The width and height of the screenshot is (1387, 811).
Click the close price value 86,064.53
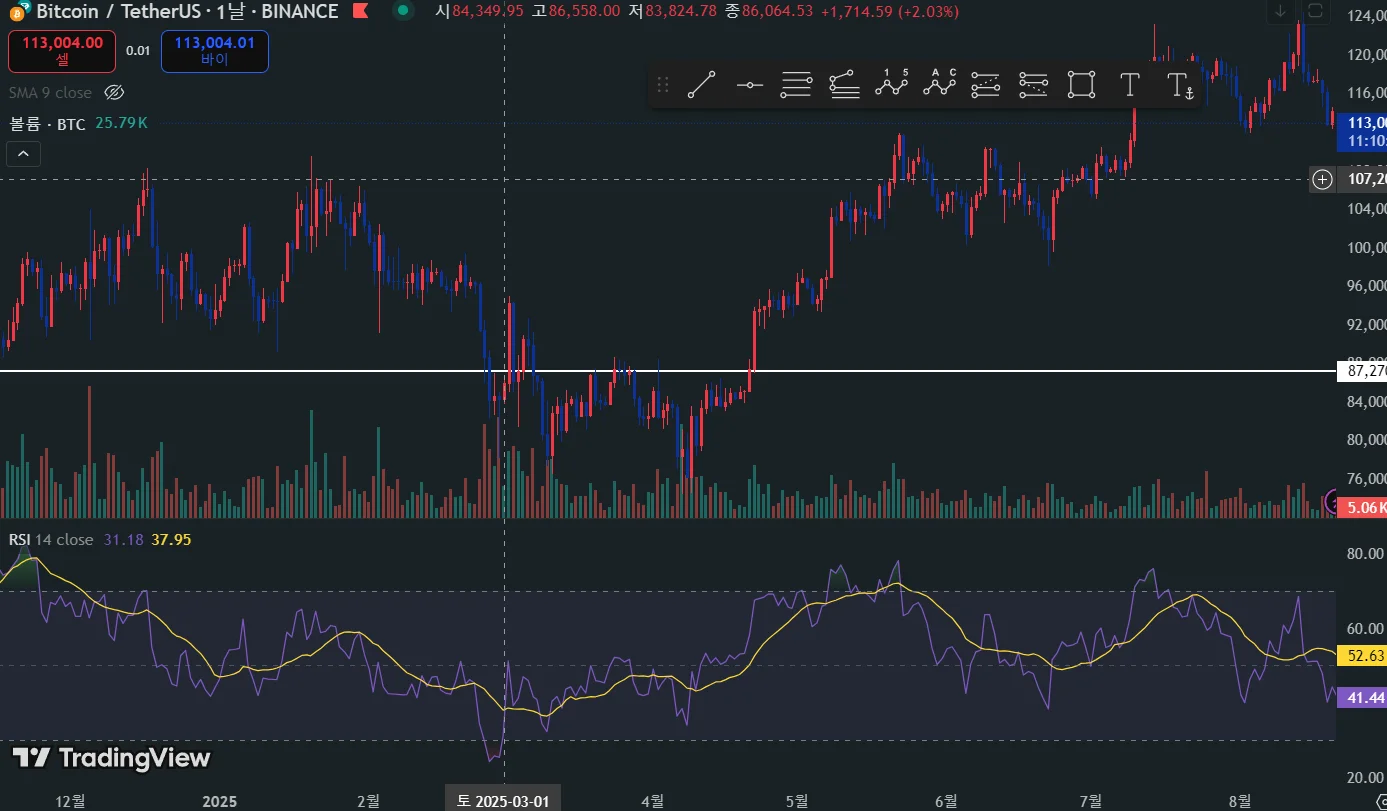[777, 12]
